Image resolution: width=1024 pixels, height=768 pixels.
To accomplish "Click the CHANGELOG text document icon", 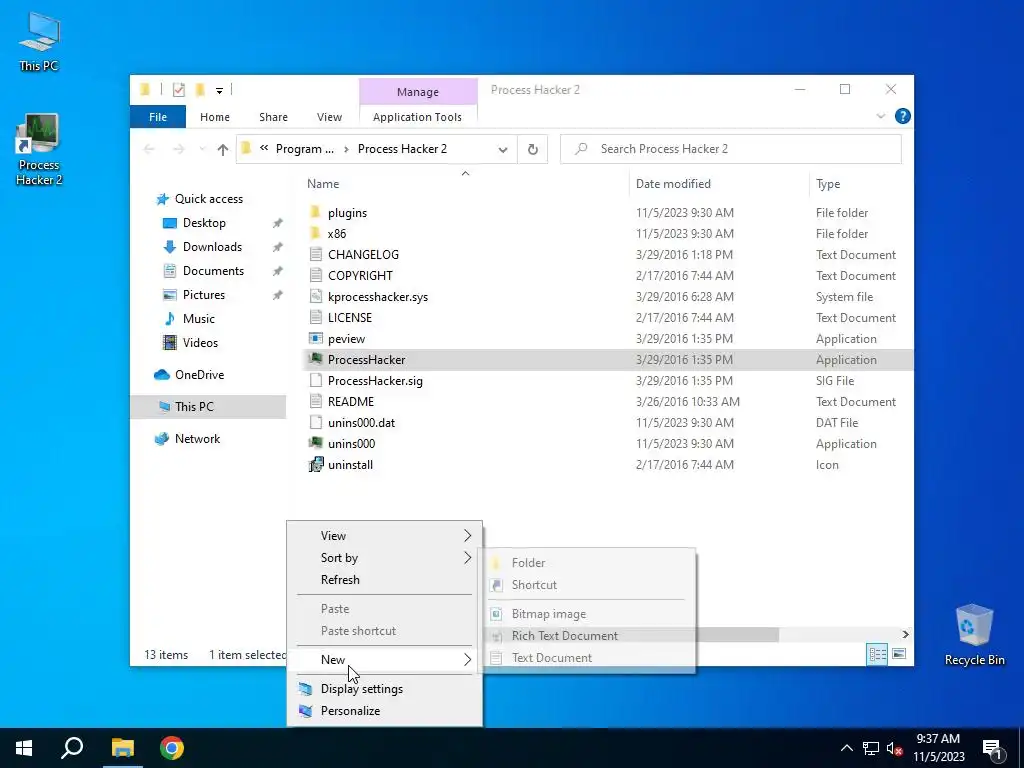I will click(x=316, y=255).
